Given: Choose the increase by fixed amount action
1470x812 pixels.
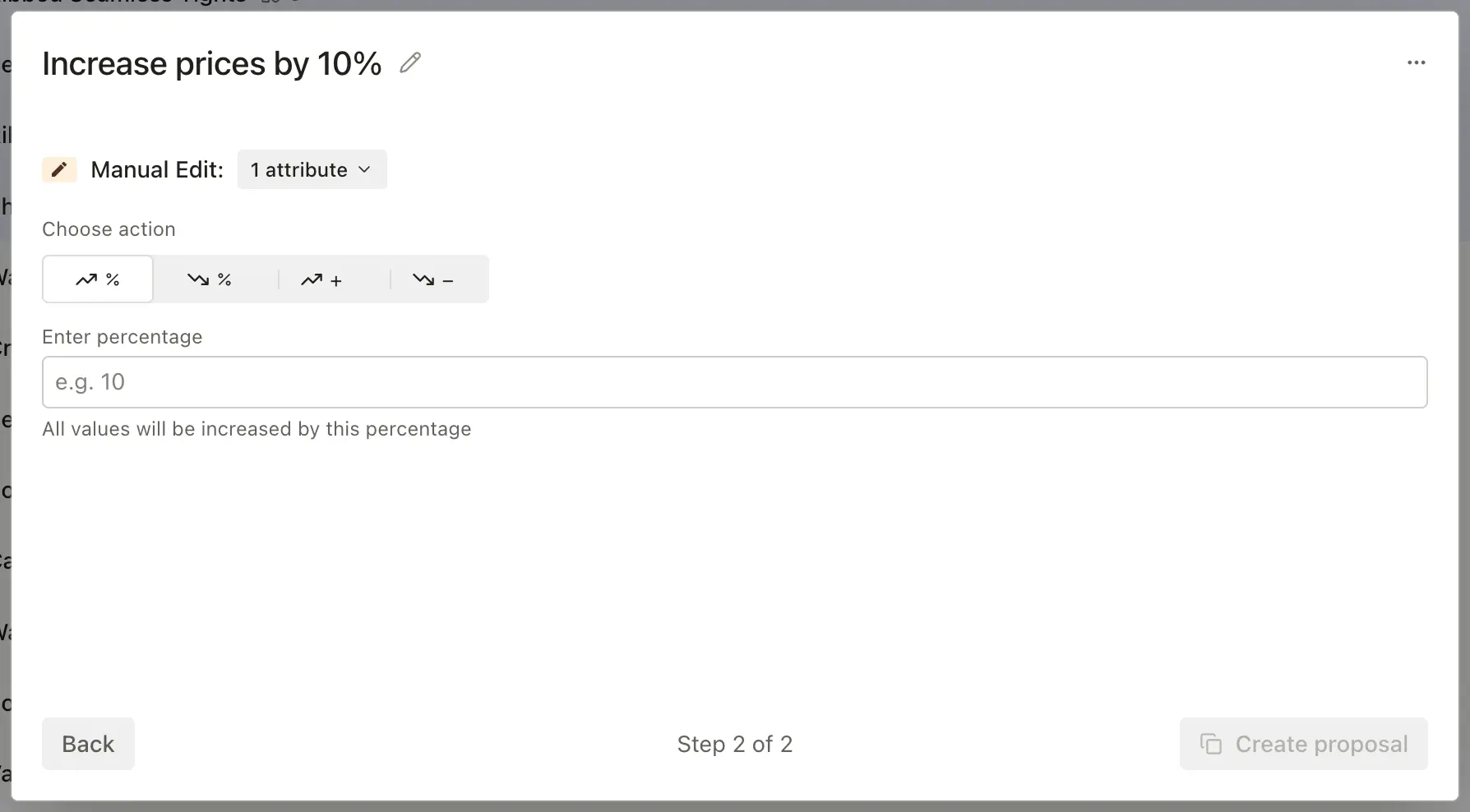Looking at the screenshot, I should pos(322,279).
